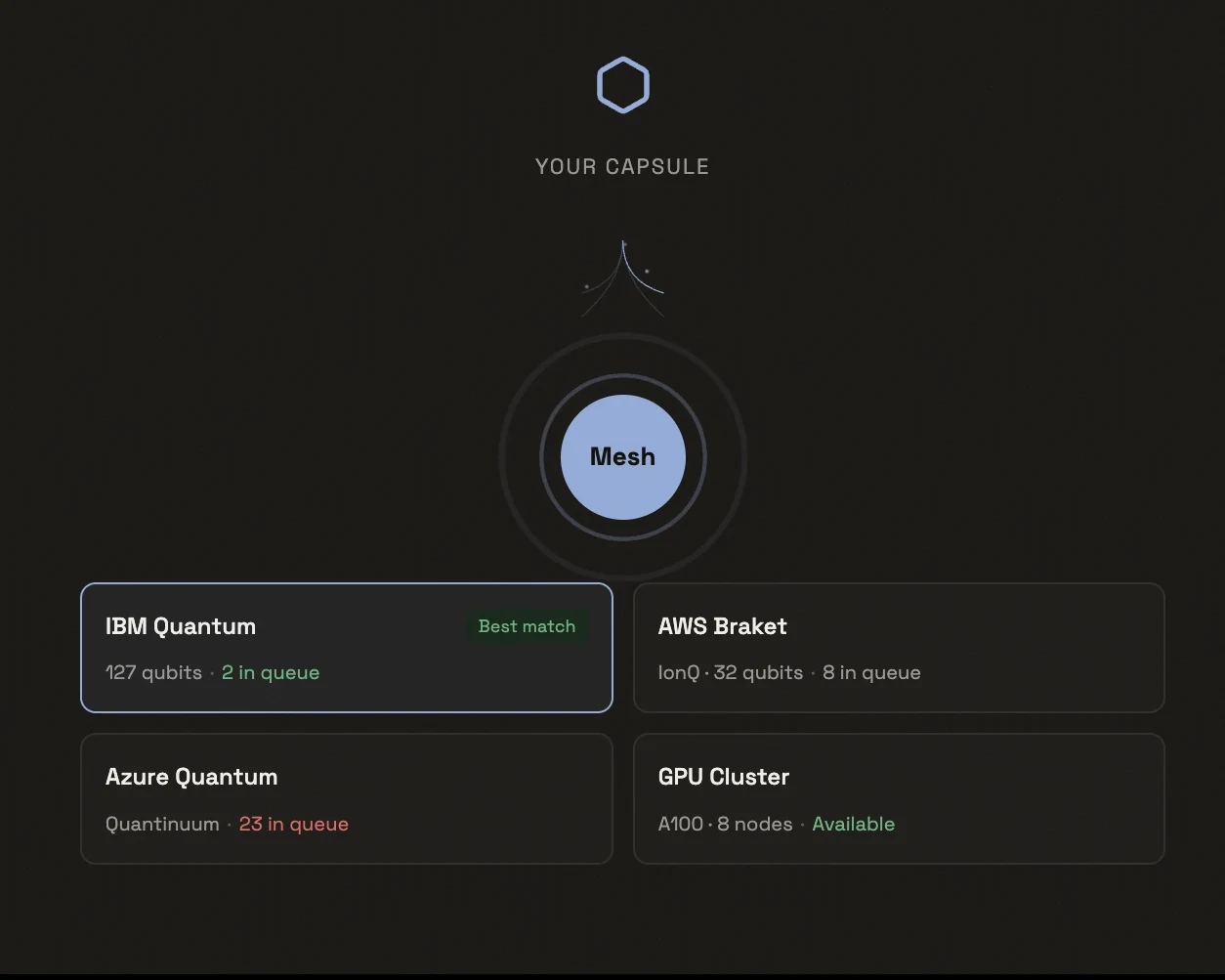
Task: Click the '2 in queue' status
Action: click(271, 672)
